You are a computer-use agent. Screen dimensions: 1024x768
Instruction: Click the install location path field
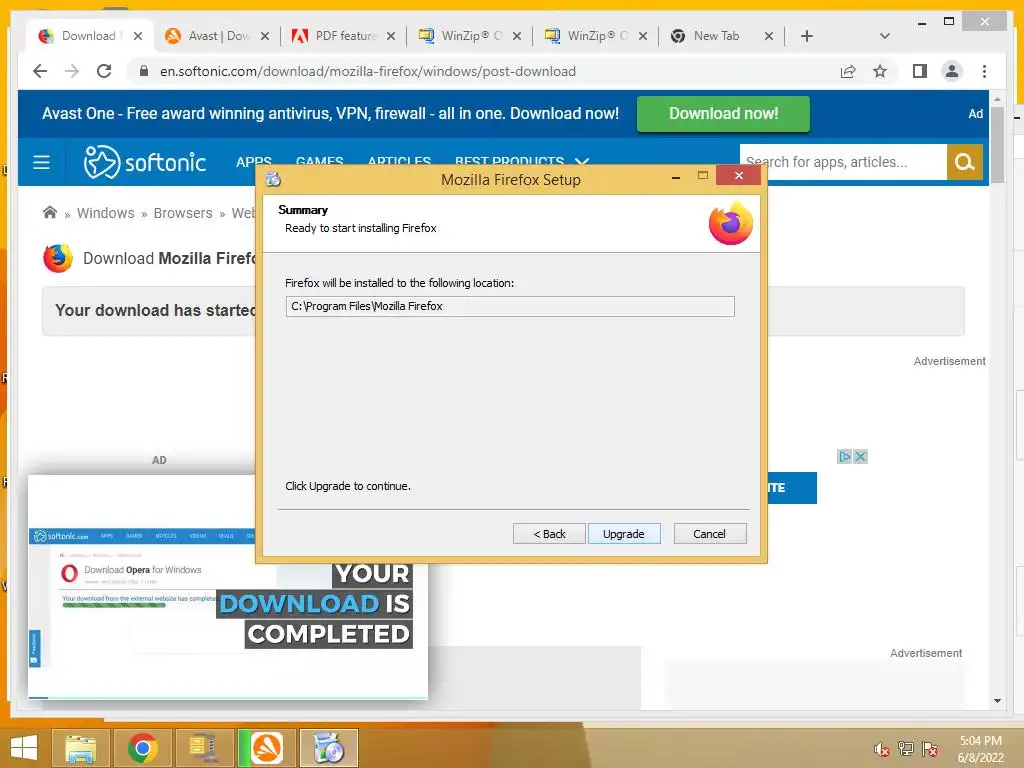pyautogui.click(x=510, y=306)
